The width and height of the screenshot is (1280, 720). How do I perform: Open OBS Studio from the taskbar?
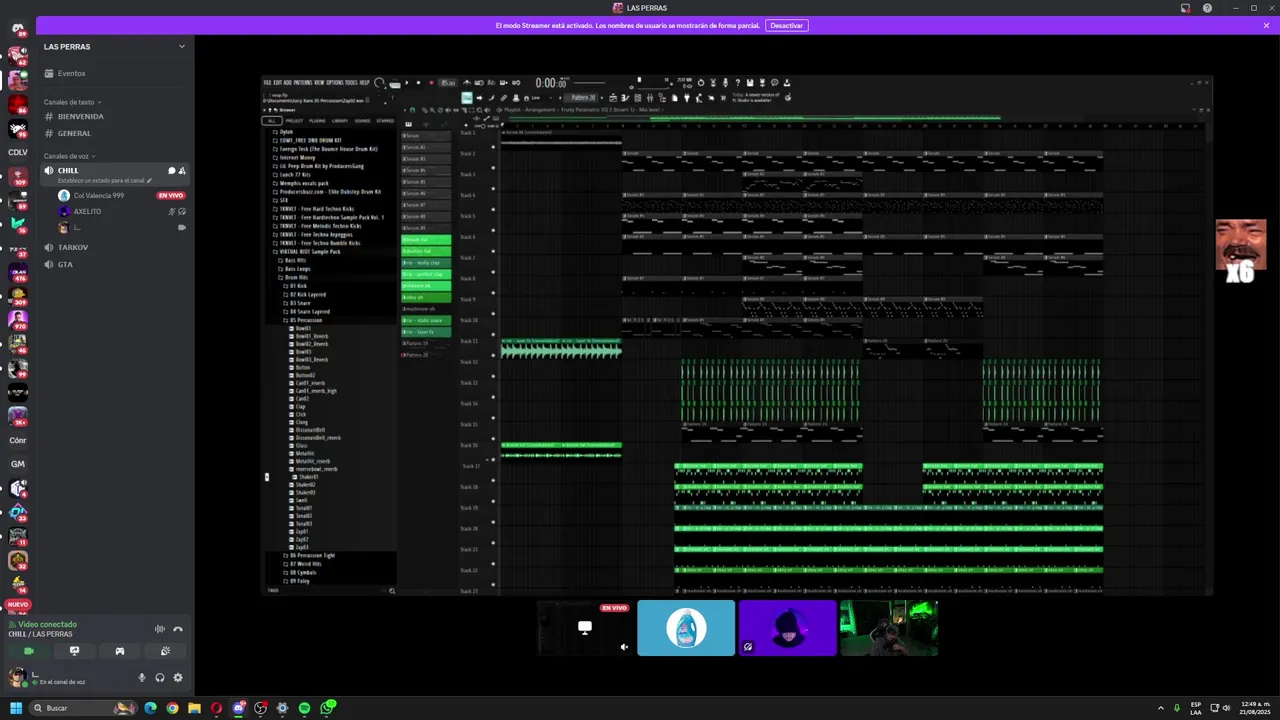point(260,708)
